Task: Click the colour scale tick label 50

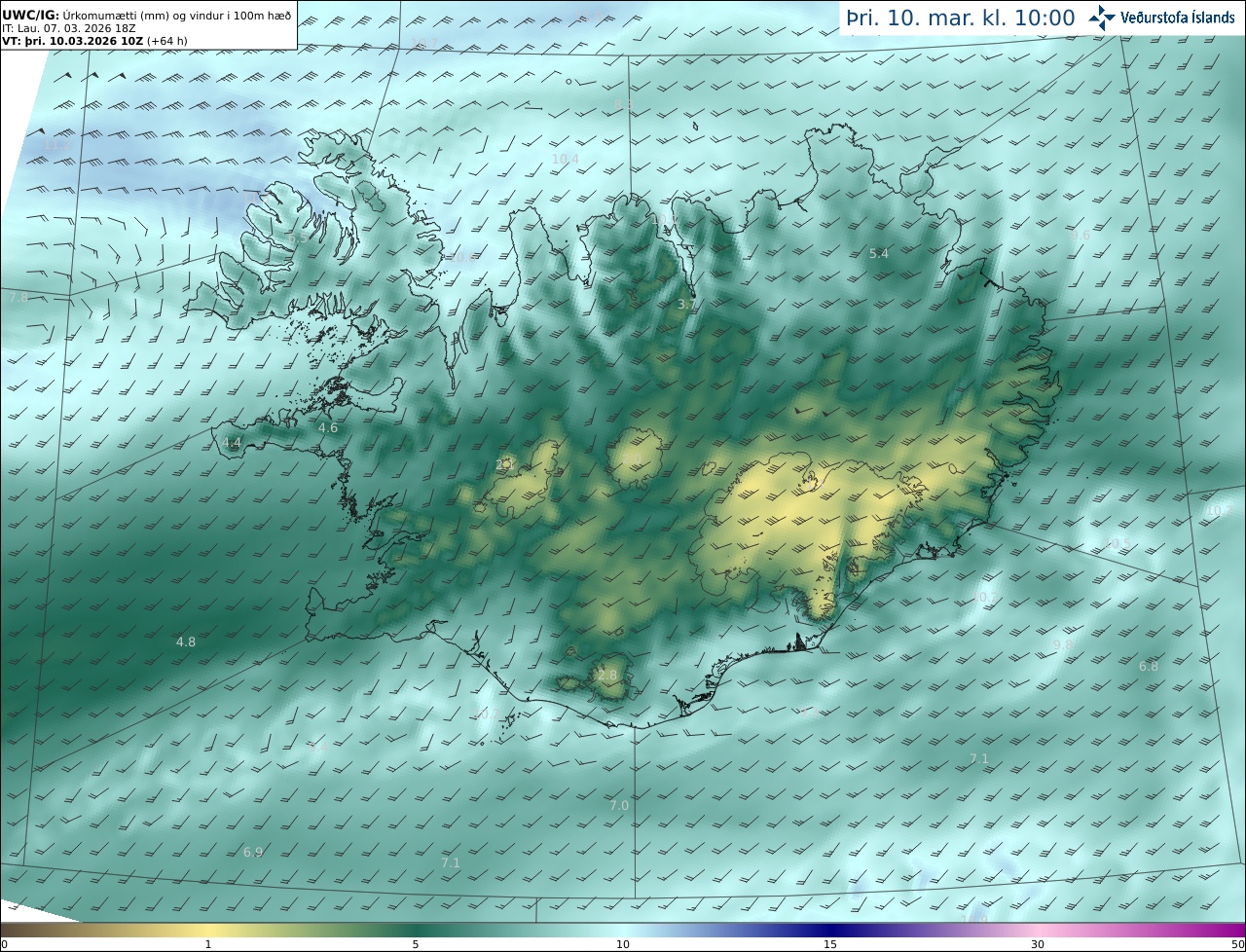Action: pos(1238,944)
